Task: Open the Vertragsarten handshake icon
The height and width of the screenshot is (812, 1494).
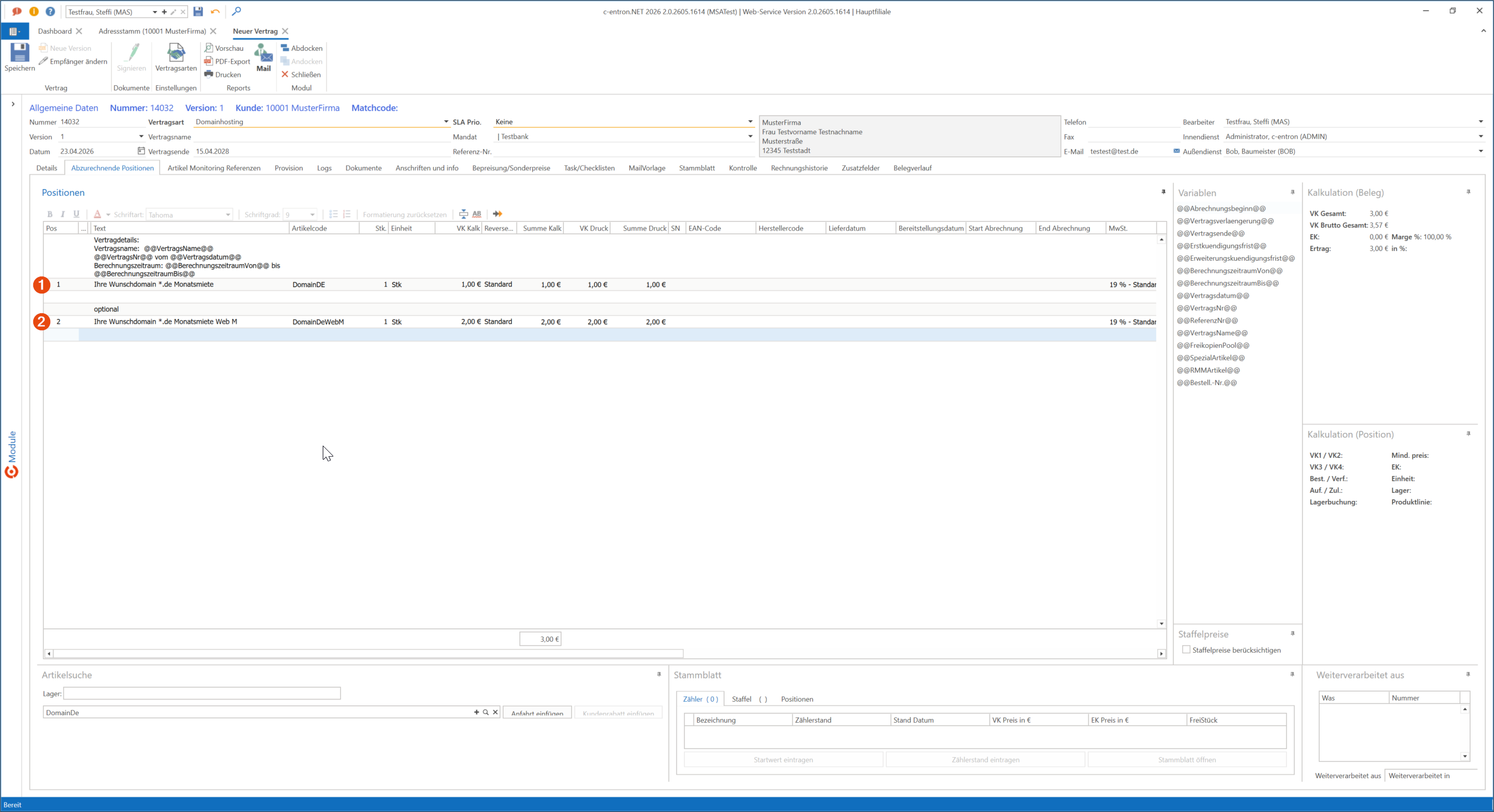Action: pos(176,52)
